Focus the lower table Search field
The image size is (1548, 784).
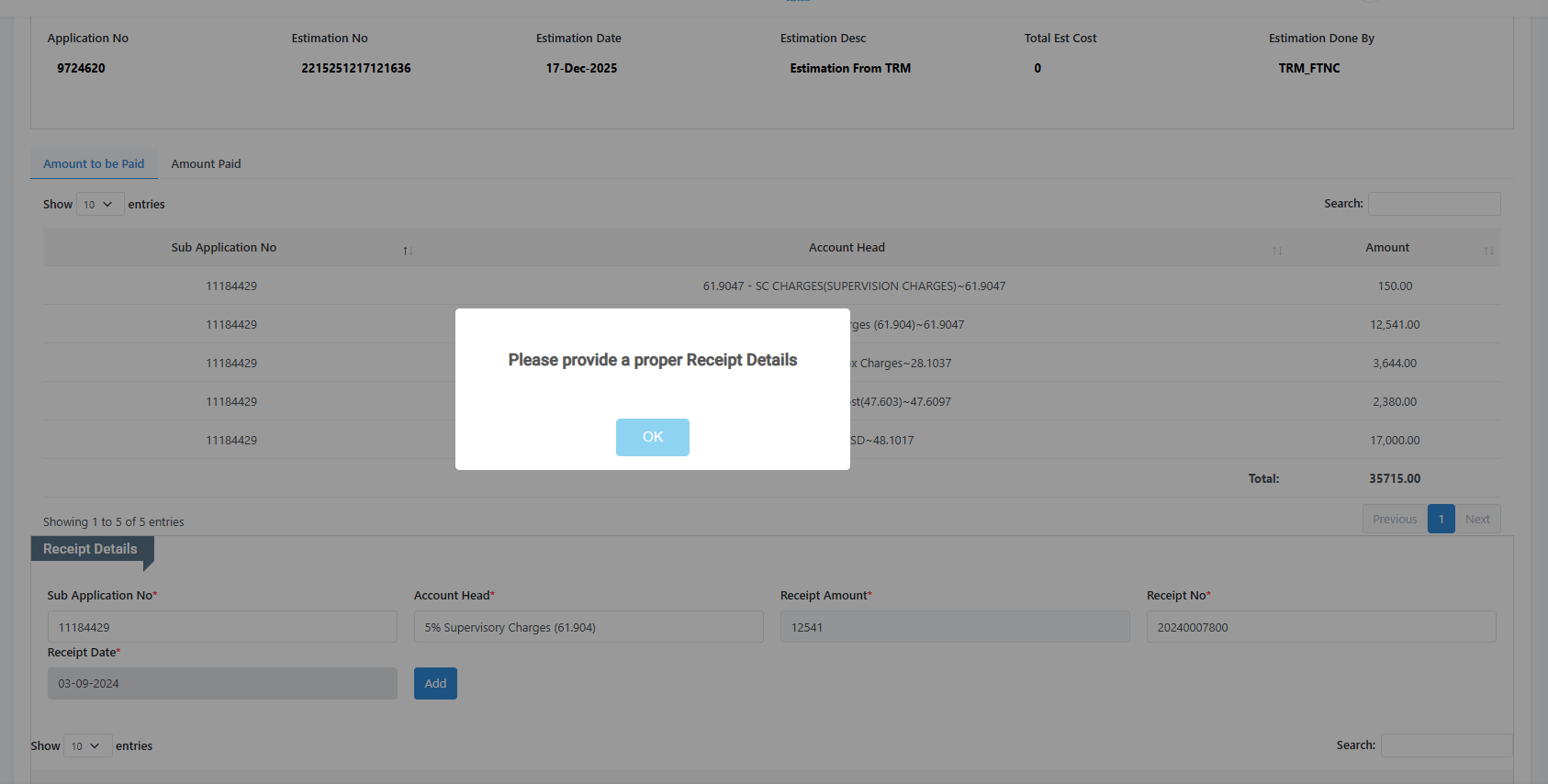1446,745
